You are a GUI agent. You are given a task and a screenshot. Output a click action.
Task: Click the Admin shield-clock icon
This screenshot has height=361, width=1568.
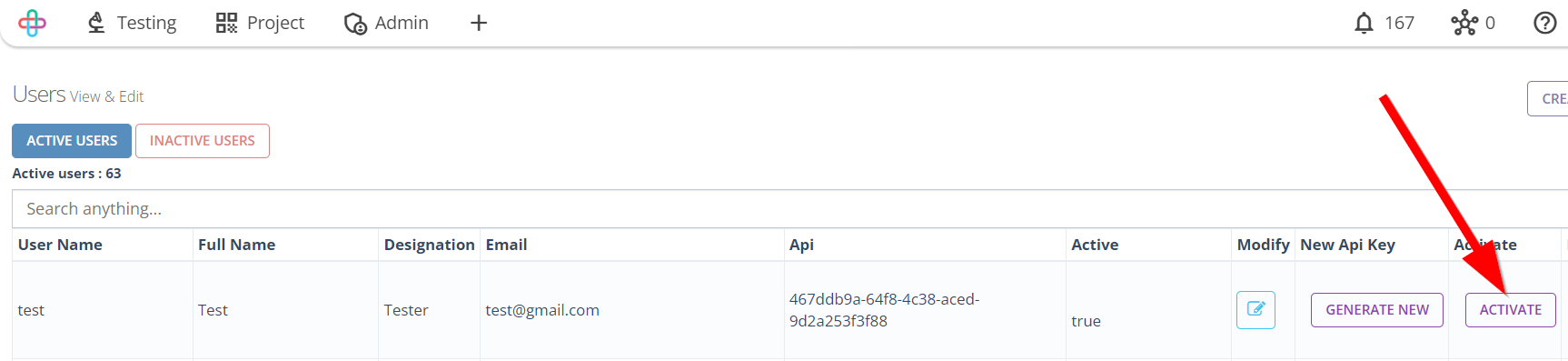pyautogui.click(x=355, y=23)
